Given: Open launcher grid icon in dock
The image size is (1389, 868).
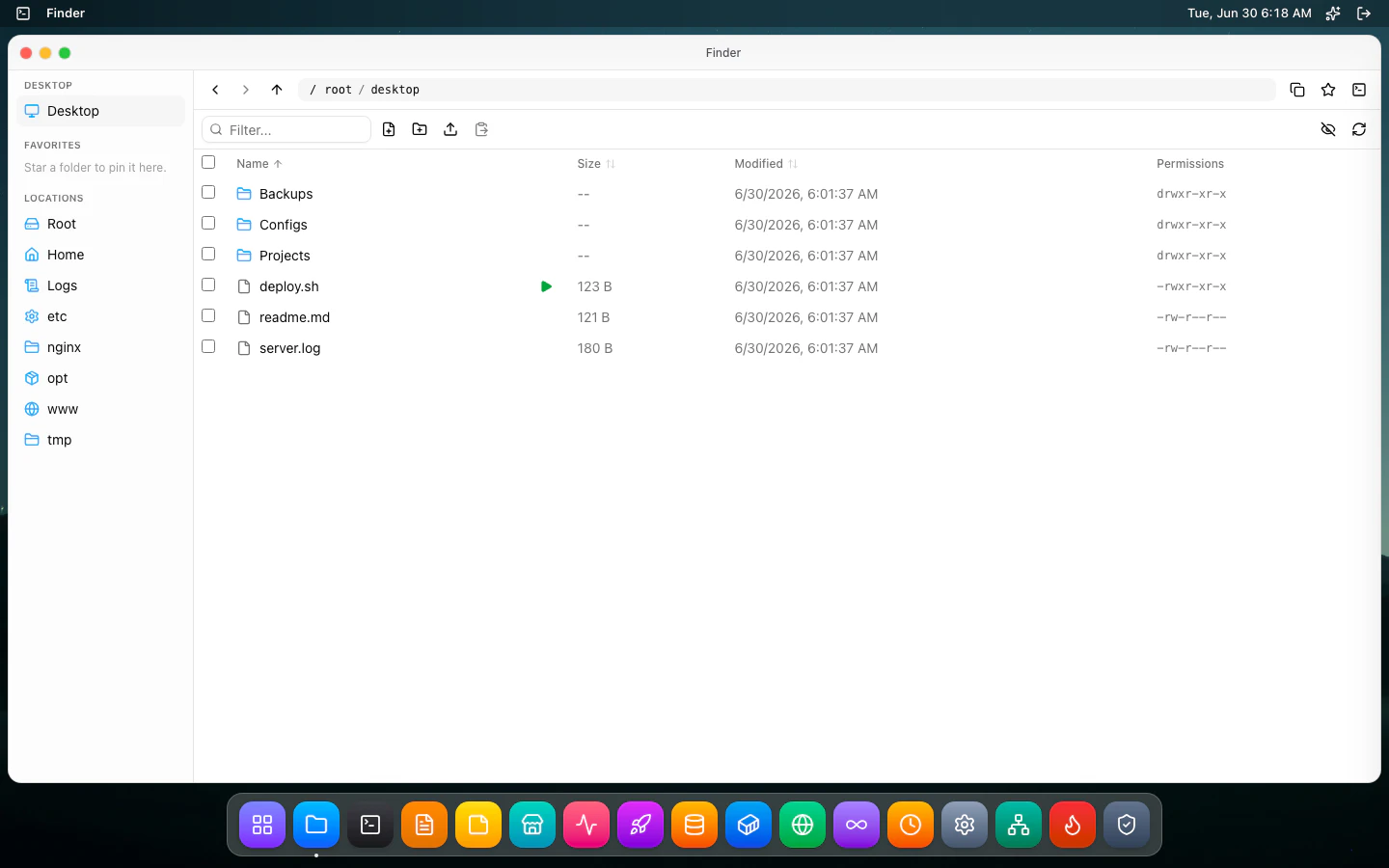Looking at the screenshot, I should [x=262, y=825].
